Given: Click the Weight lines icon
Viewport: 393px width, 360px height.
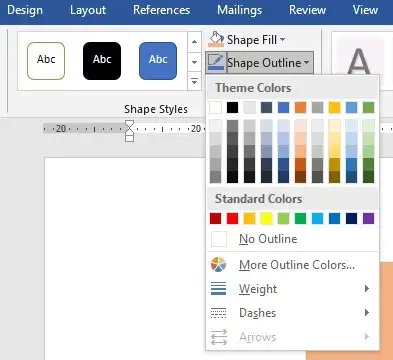Looking at the screenshot, I should click(219, 289).
